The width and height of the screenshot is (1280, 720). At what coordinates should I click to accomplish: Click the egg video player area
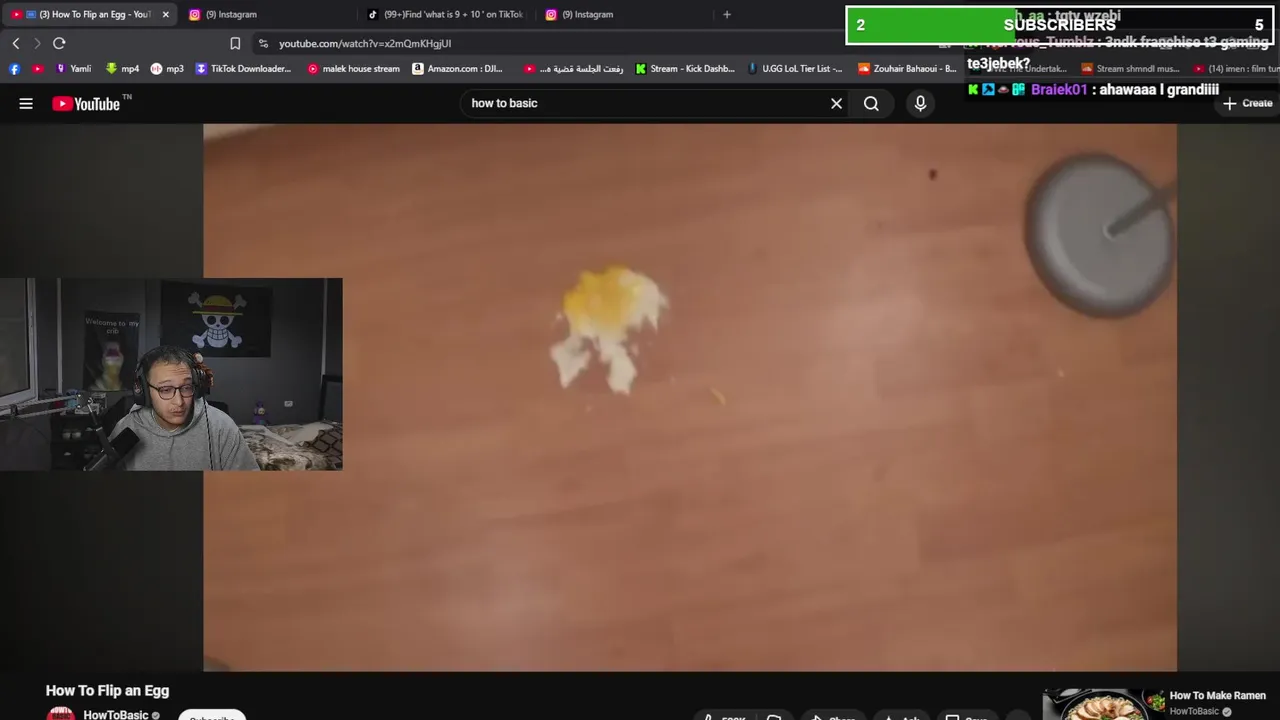(690, 397)
